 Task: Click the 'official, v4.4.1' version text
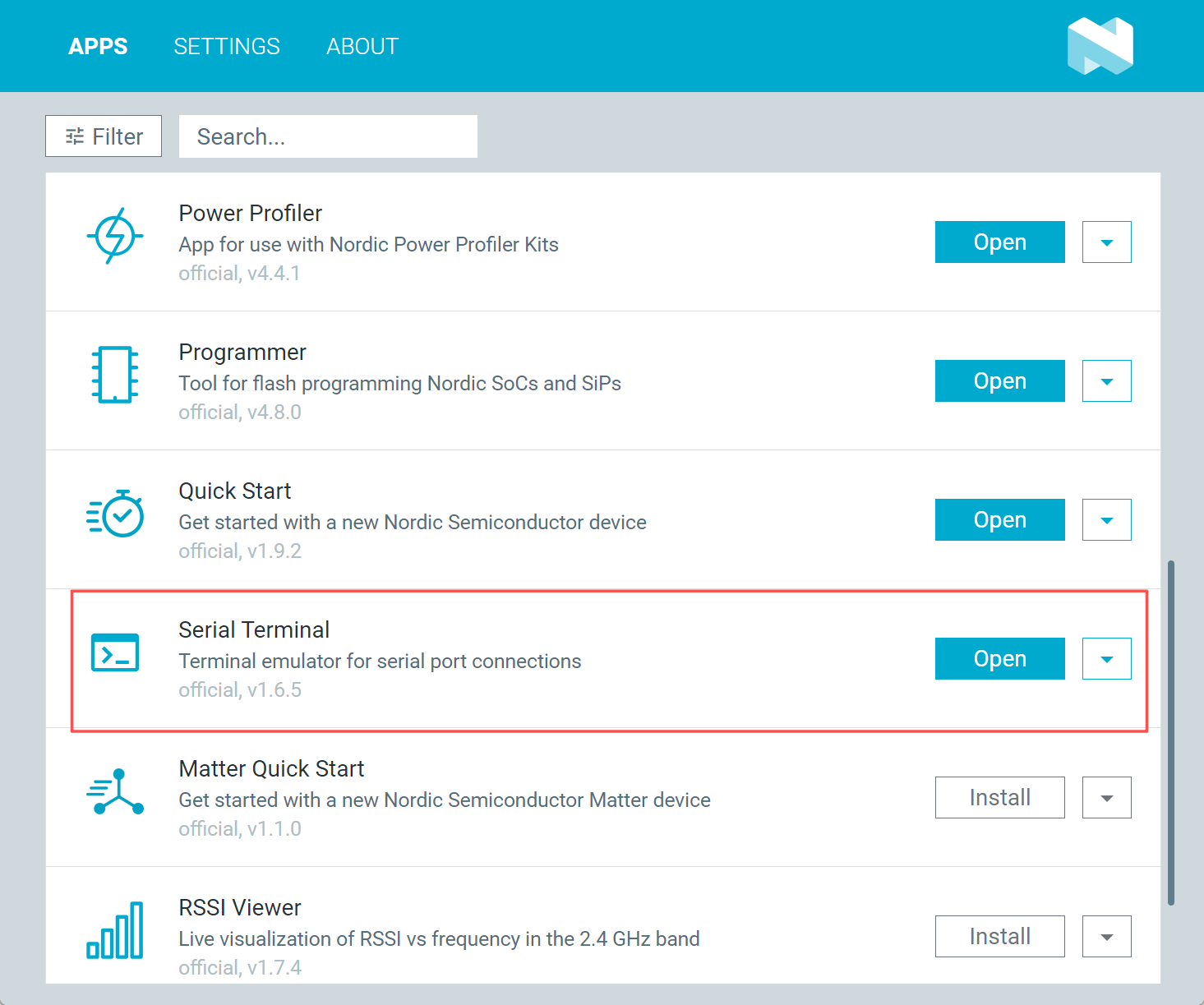point(240,274)
